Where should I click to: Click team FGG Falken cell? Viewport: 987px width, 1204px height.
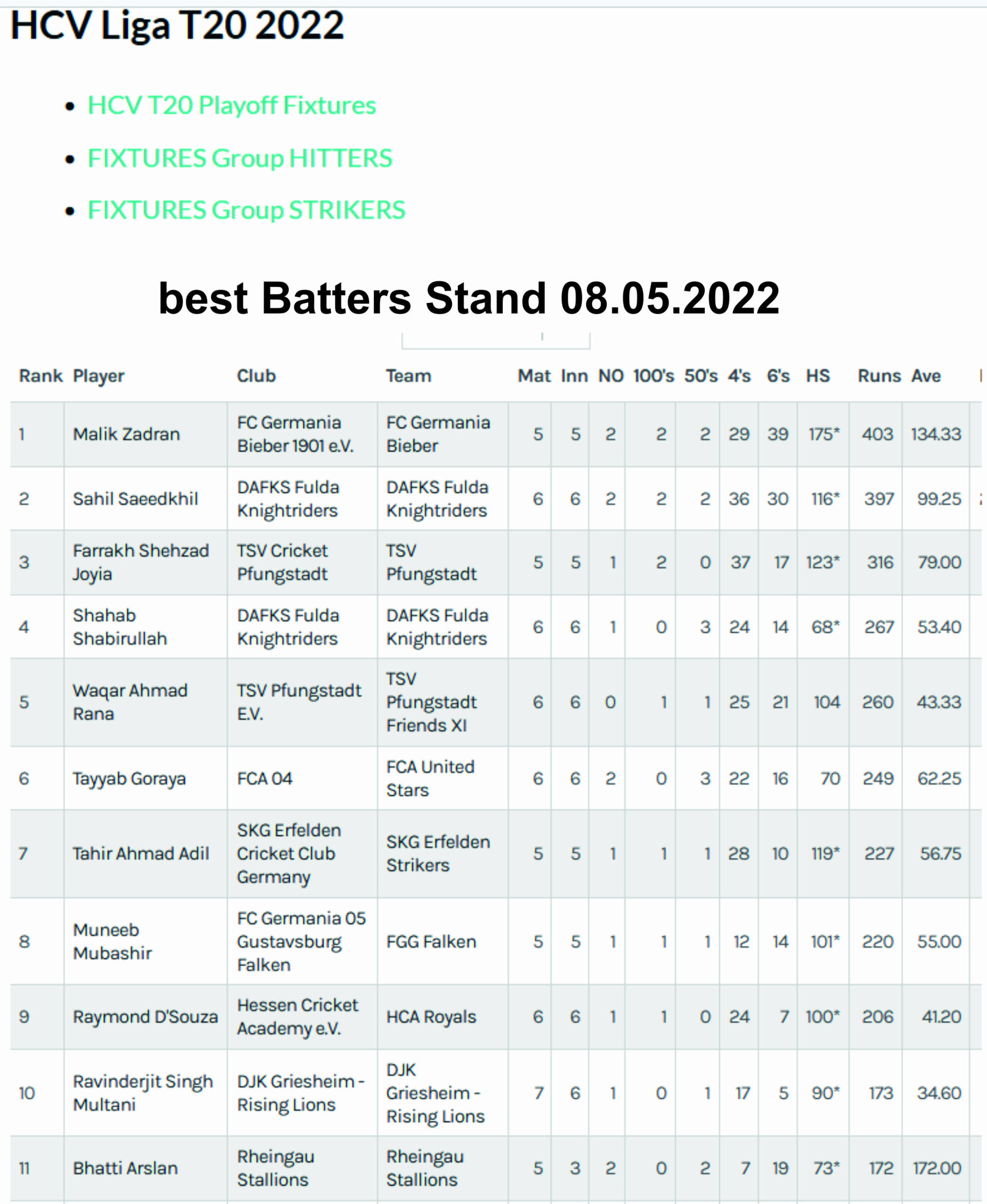(431, 942)
